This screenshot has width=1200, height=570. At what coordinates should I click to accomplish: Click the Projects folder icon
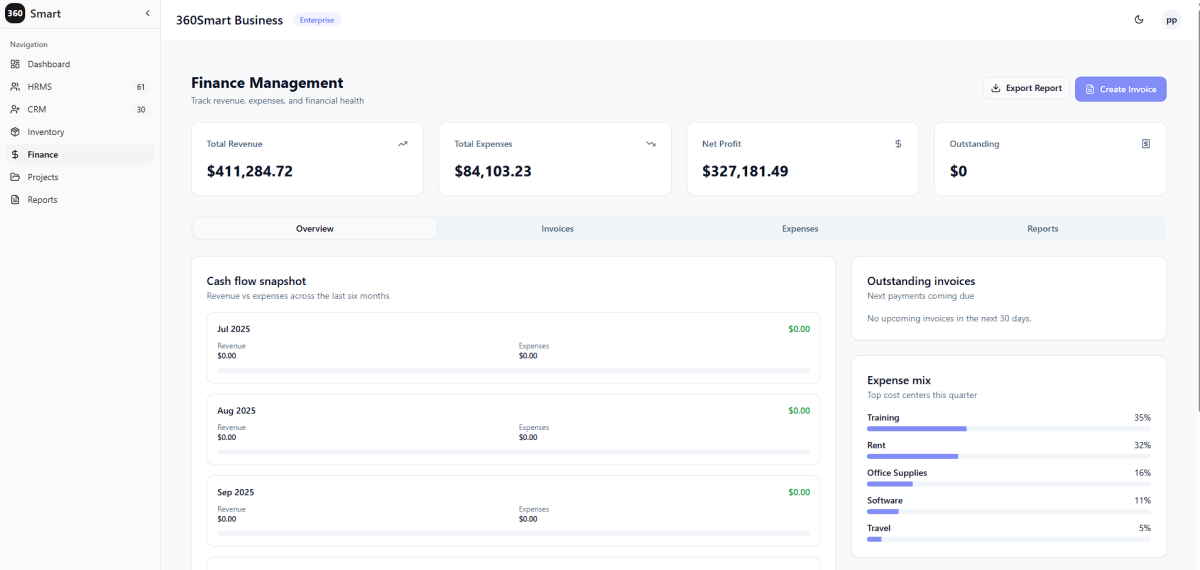15,177
